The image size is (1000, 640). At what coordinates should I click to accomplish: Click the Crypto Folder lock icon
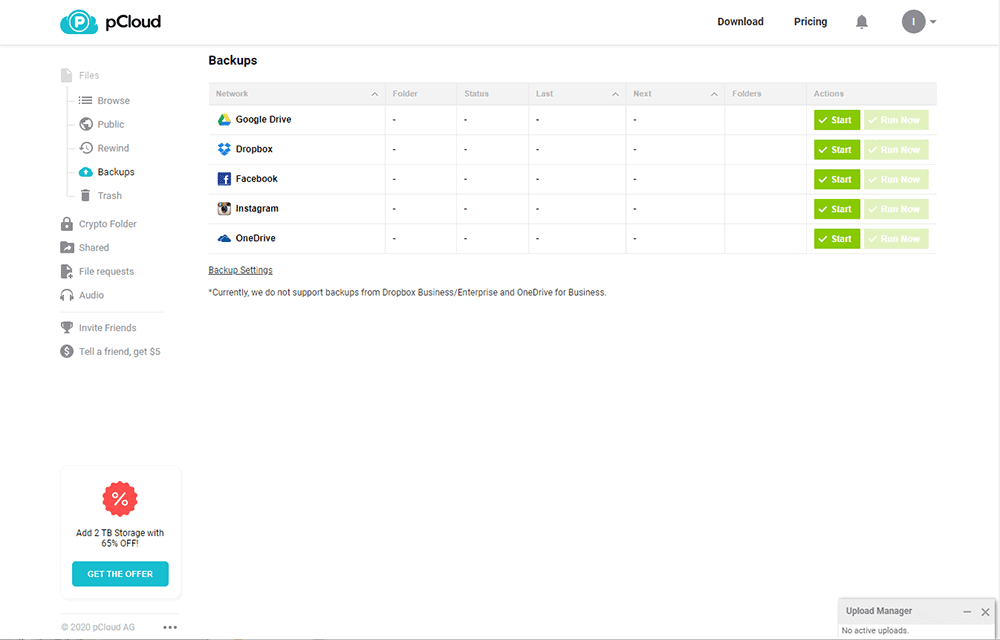tap(67, 224)
